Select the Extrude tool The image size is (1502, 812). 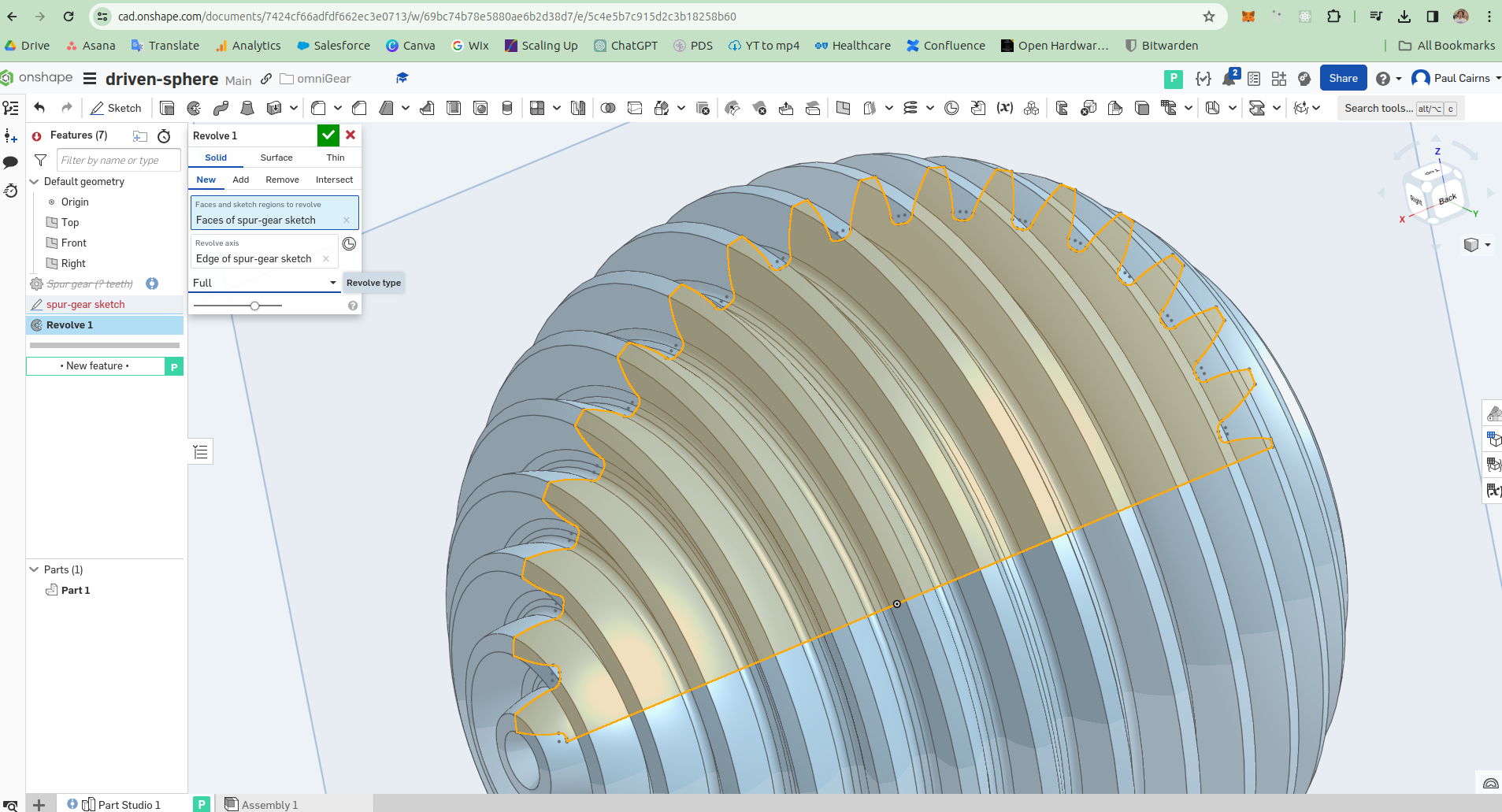(x=167, y=108)
